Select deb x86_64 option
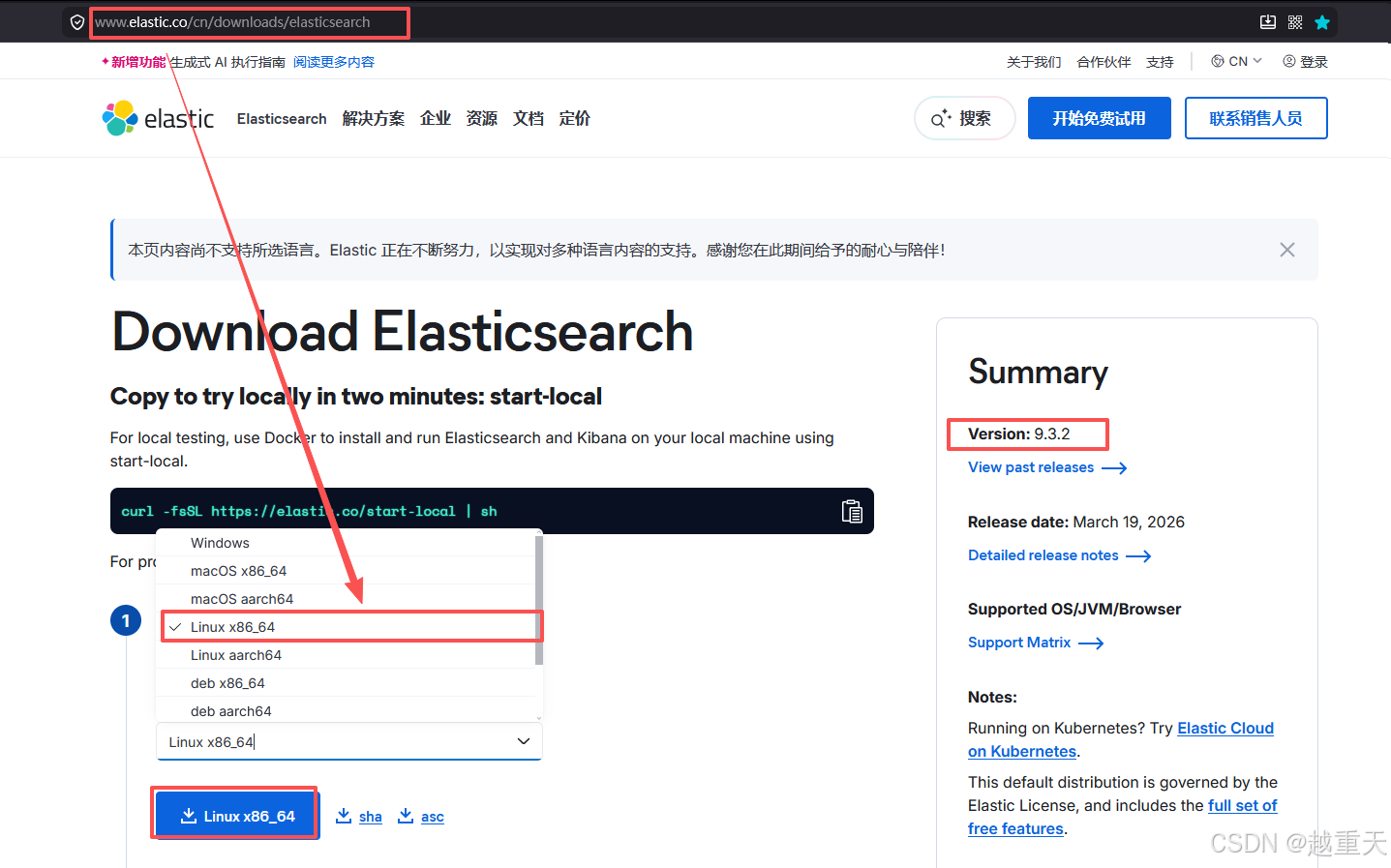The height and width of the screenshot is (868, 1391). (346, 683)
